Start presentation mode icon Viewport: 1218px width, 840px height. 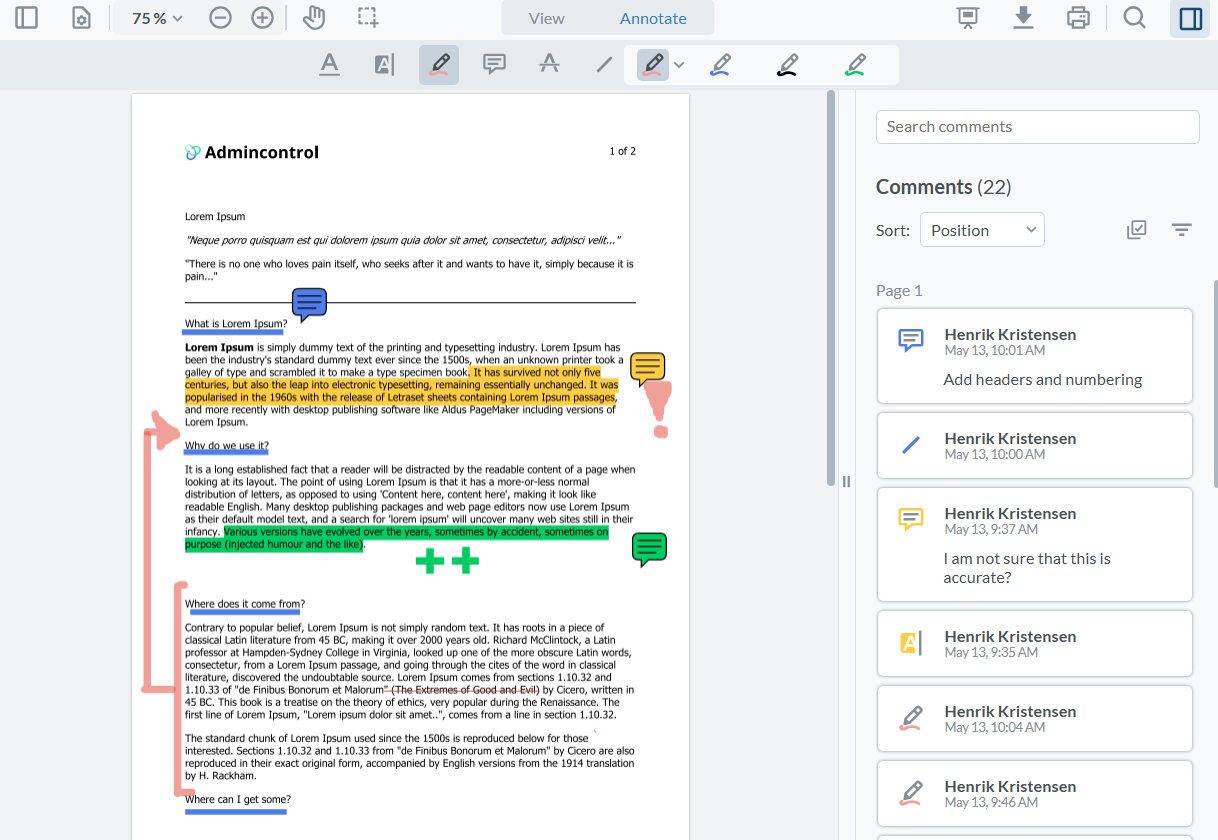click(967, 18)
